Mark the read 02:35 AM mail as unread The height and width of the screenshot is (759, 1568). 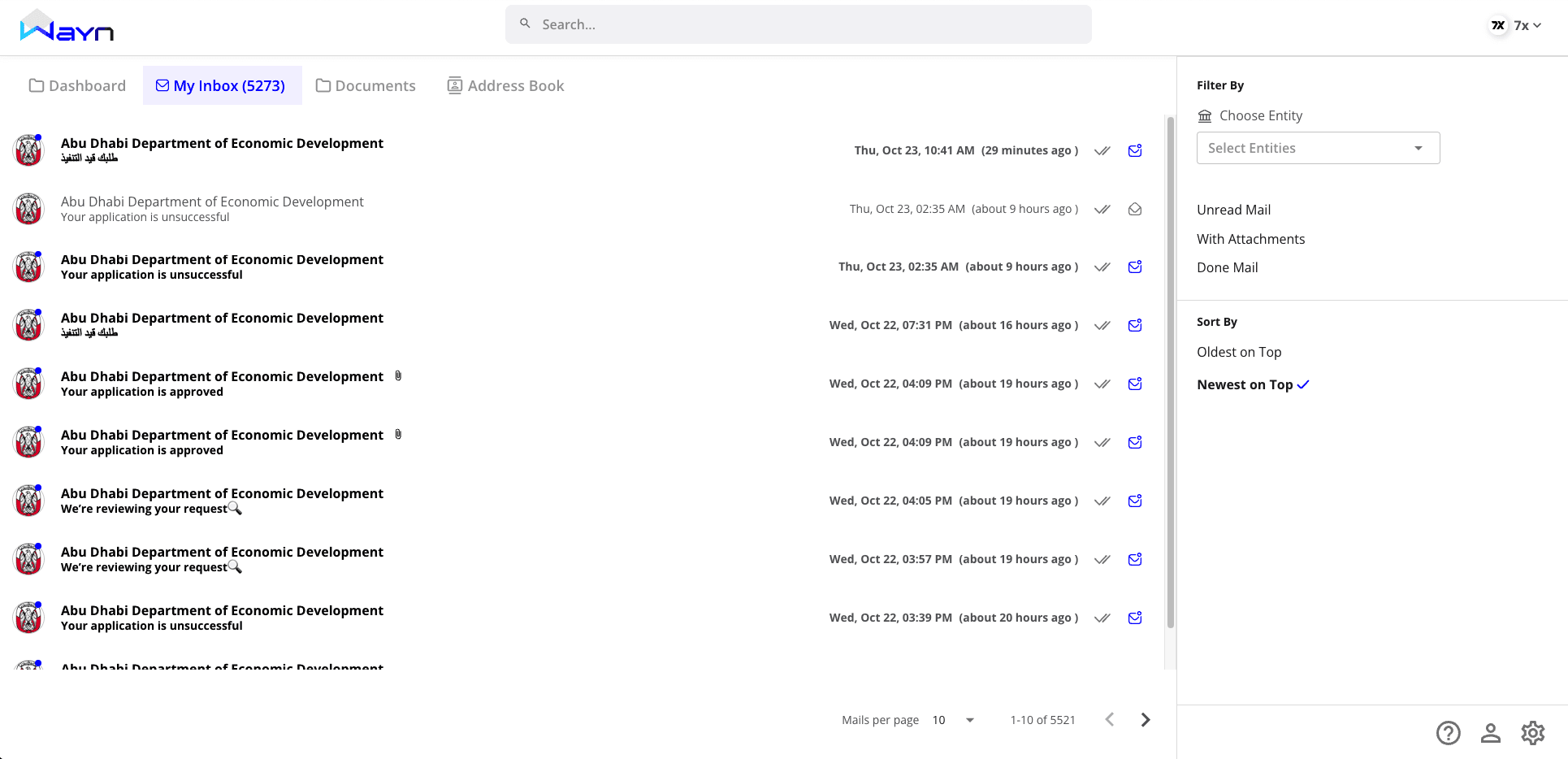coord(1135,209)
